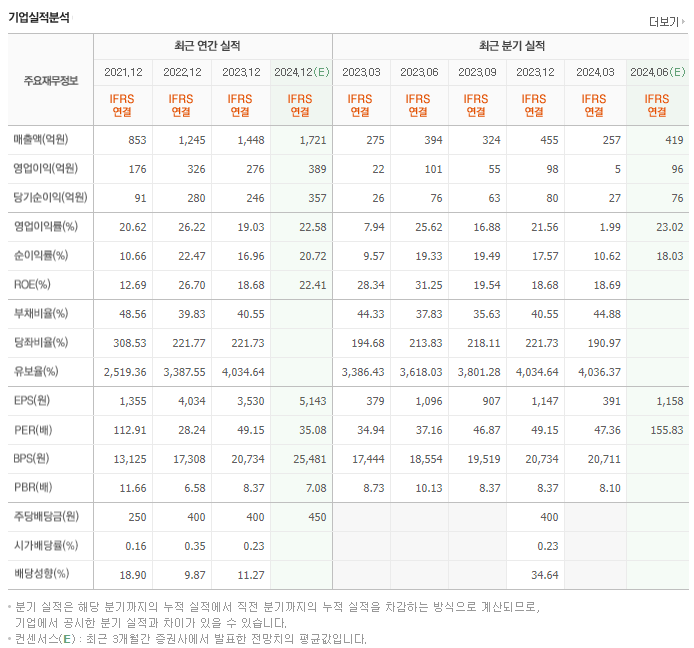Click the small arrow icon beside 더보기
This screenshot has width=694, height=648.
683,21
